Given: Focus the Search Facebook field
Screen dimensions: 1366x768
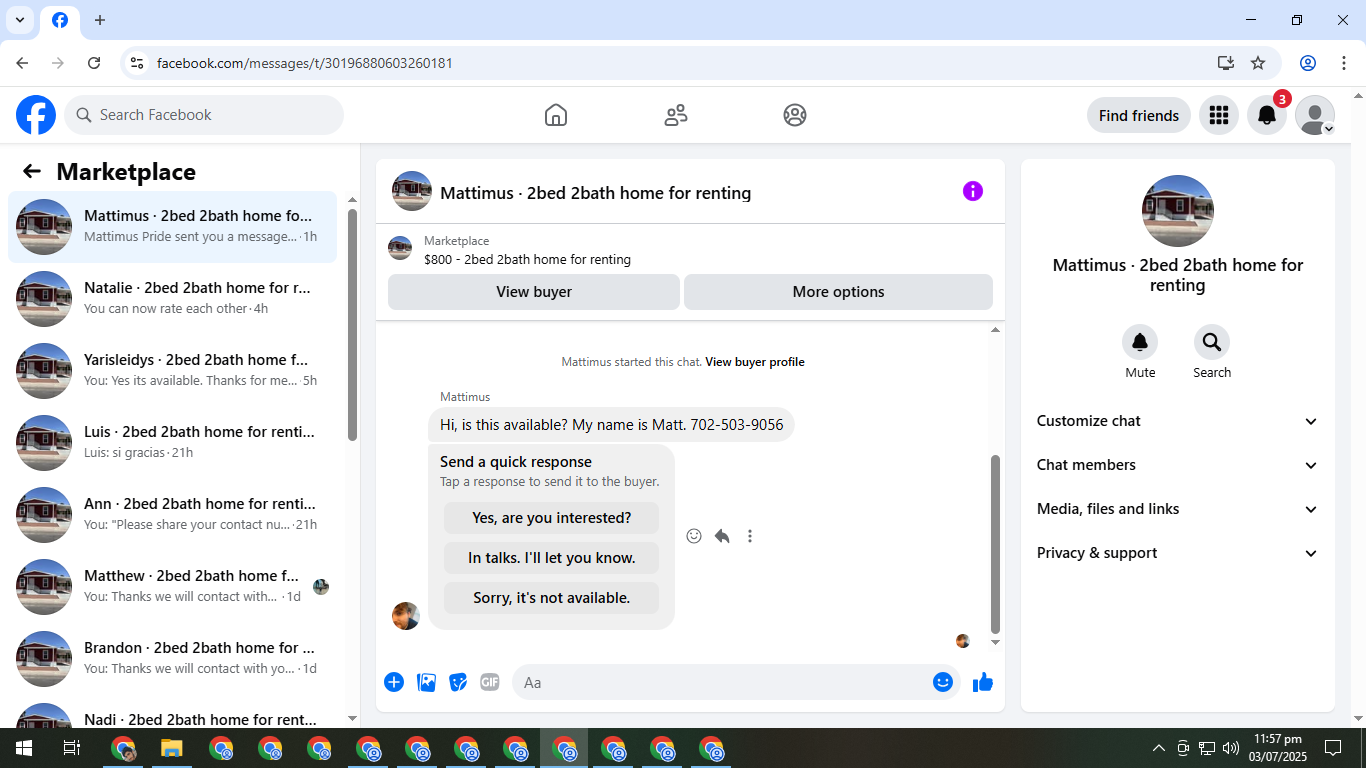Looking at the screenshot, I should click(x=204, y=115).
